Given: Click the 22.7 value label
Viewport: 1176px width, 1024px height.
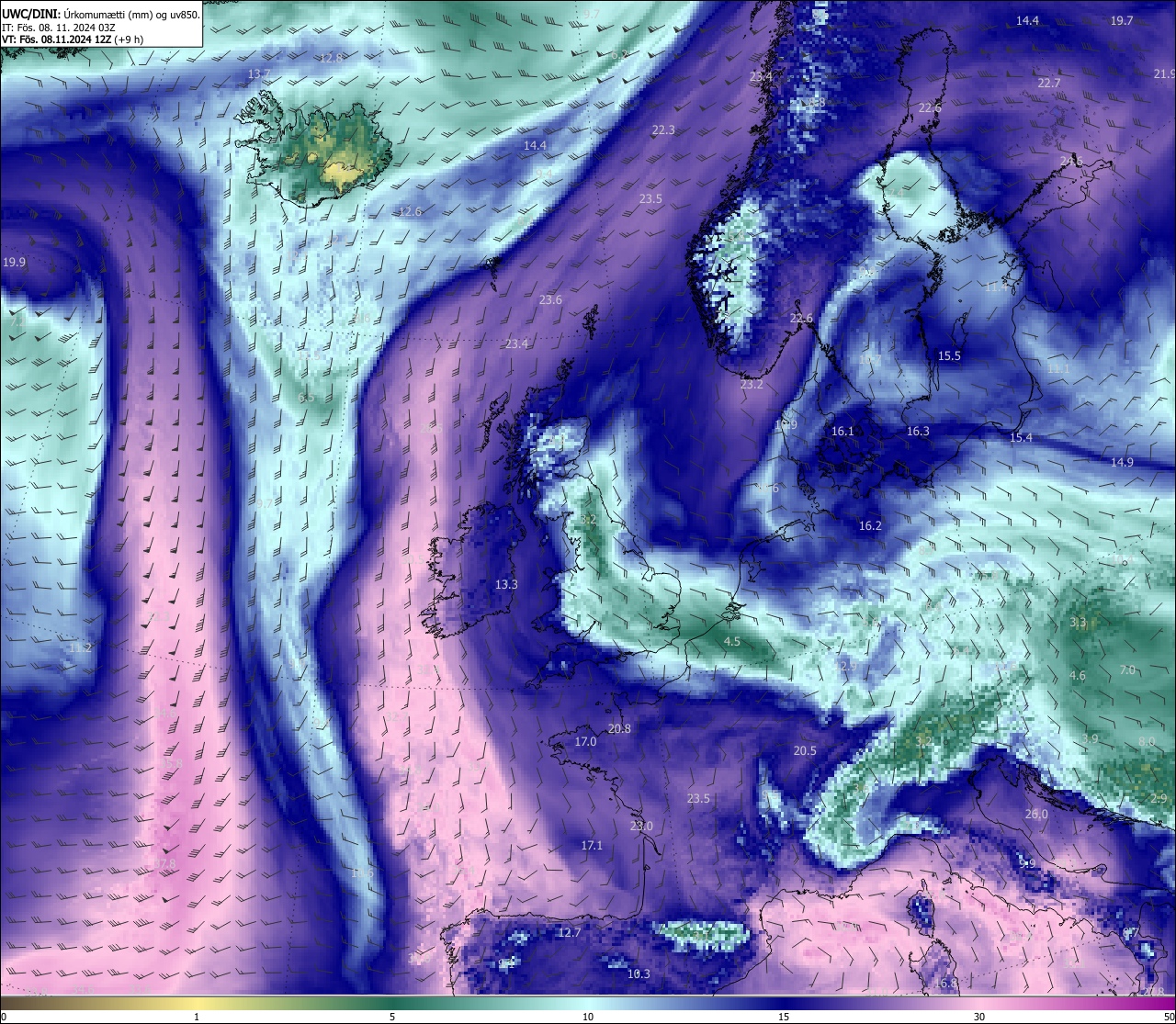Looking at the screenshot, I should pos(1049,83).
